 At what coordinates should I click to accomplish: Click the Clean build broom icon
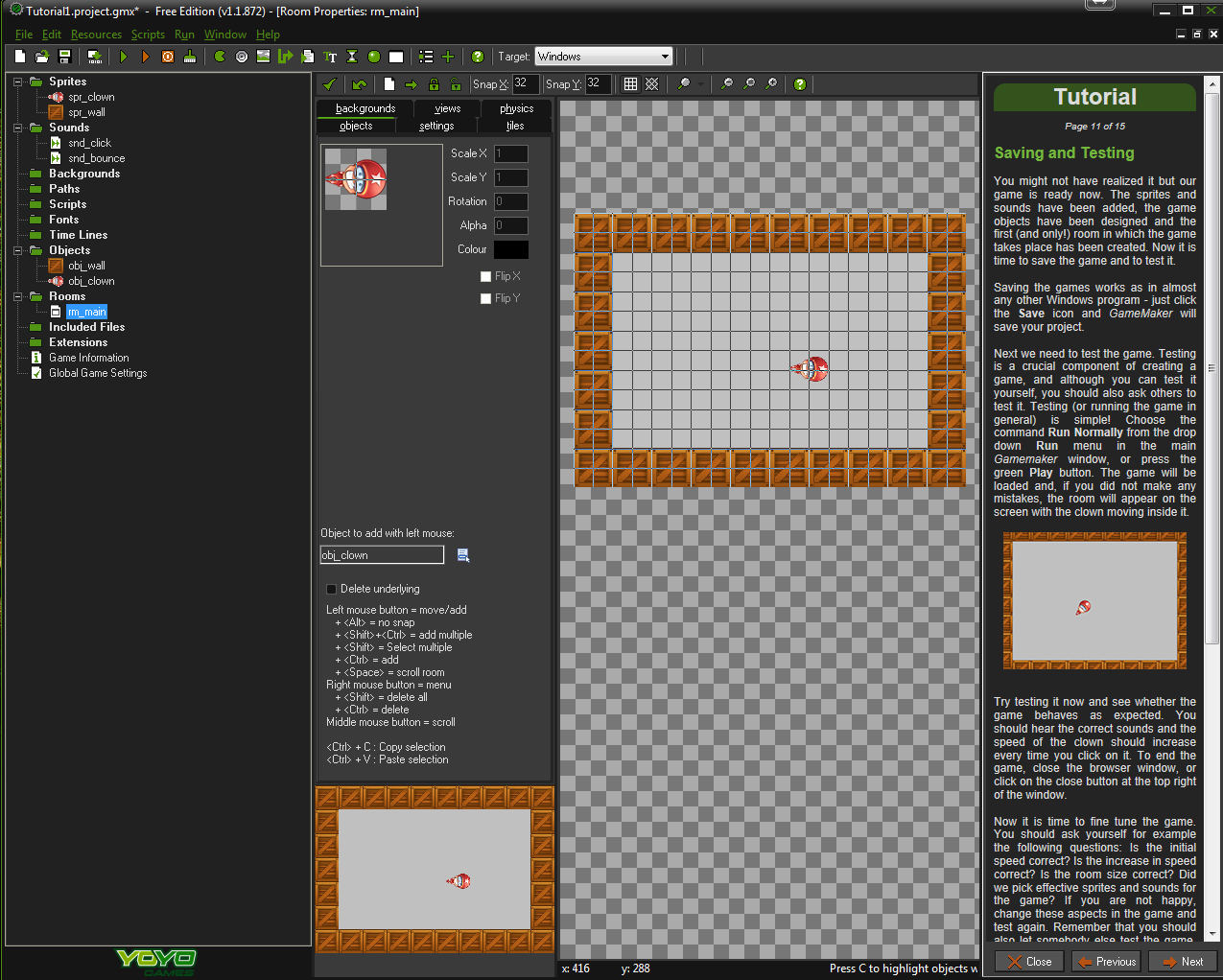[x=190, y=57]
